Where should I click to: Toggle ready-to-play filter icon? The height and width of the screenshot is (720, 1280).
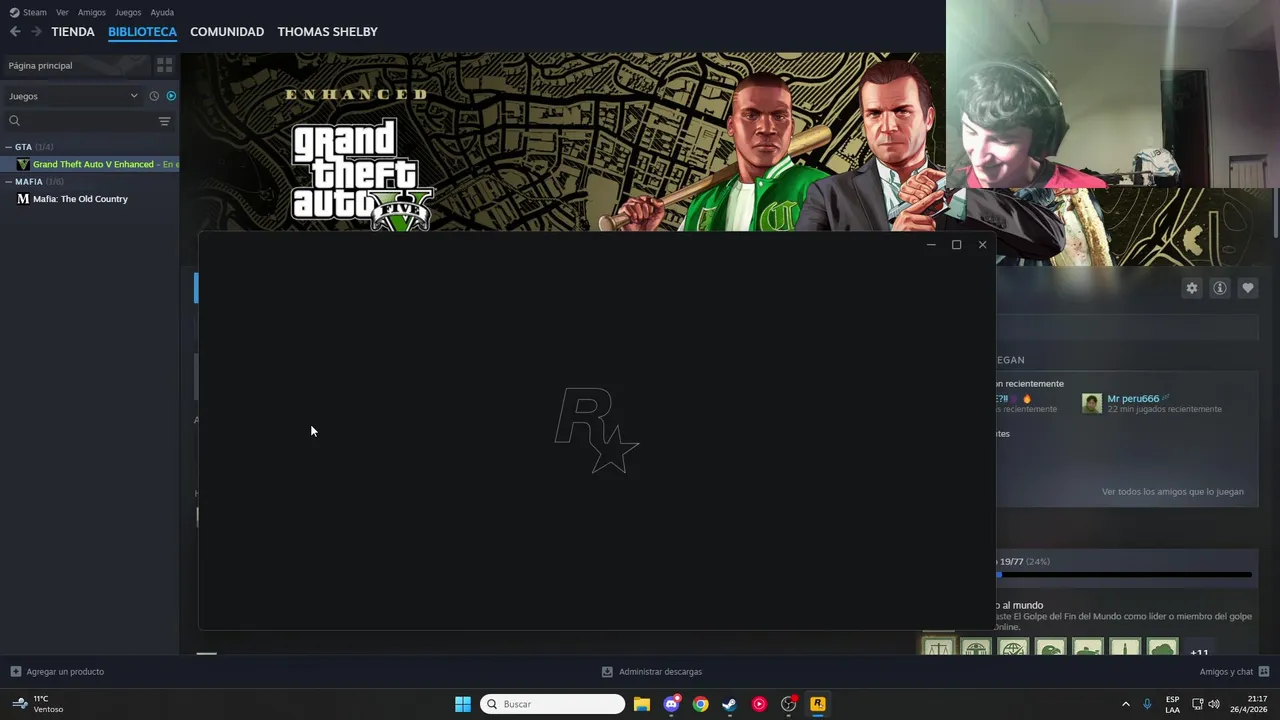click(x=171, y=96)
